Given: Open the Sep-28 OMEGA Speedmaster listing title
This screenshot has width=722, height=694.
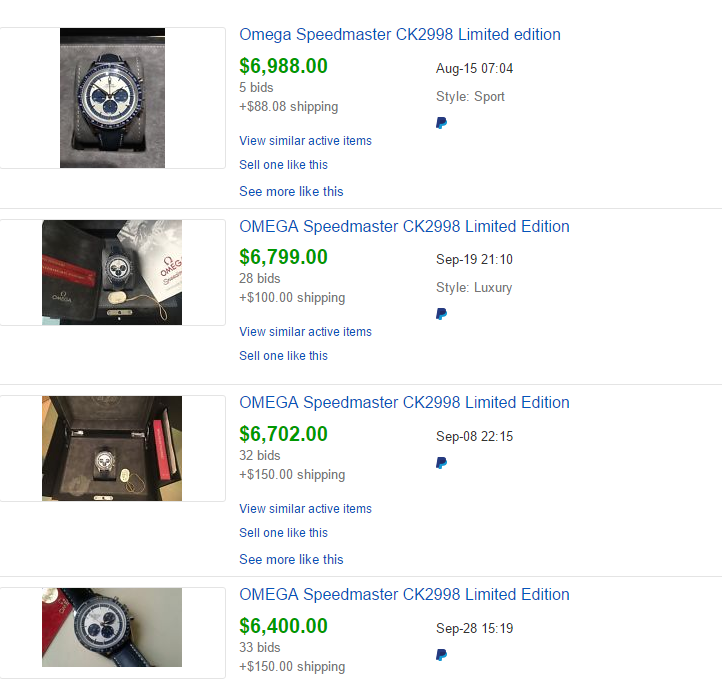Looking at the screenshot, I should coord(404,595).
